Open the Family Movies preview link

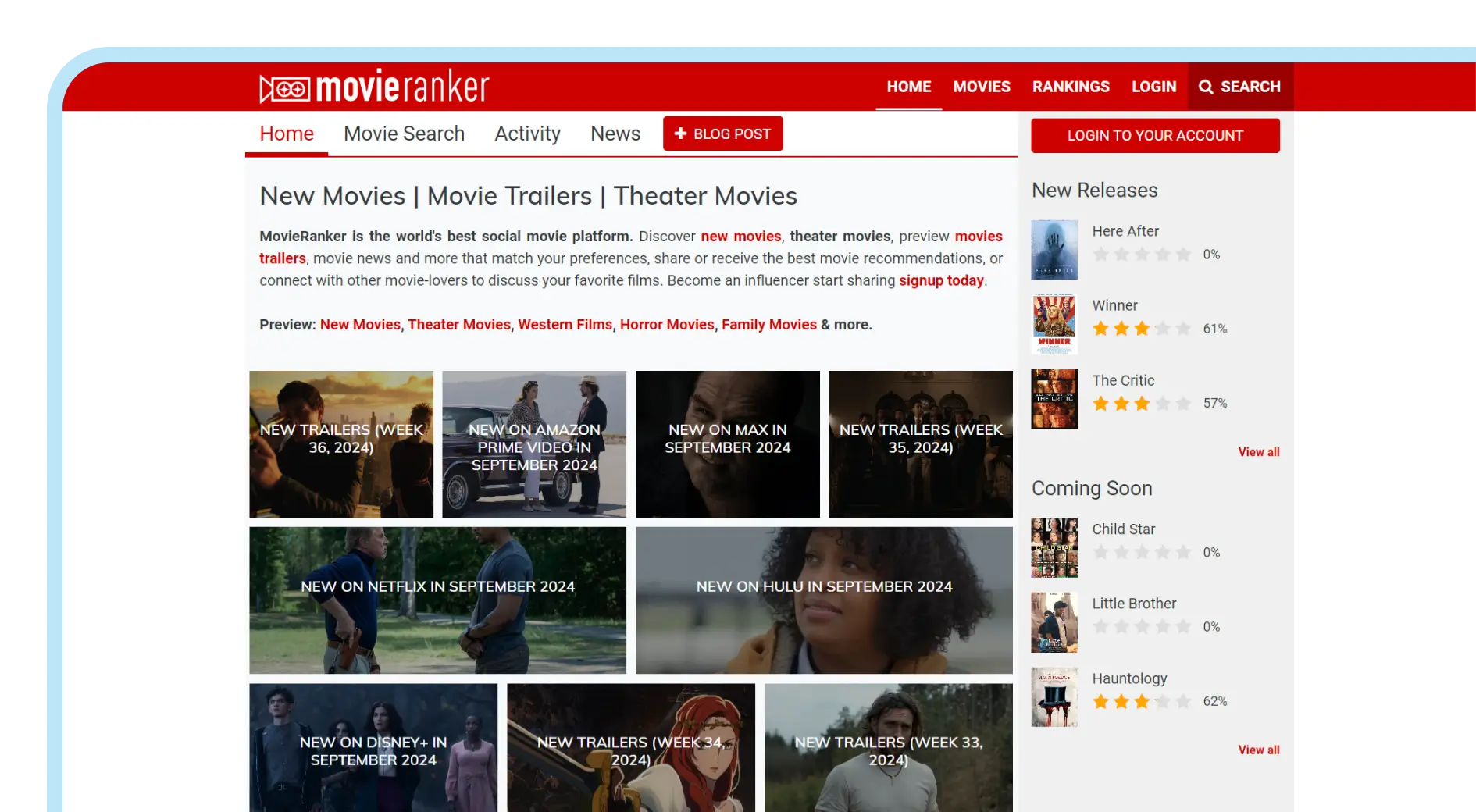769,324
